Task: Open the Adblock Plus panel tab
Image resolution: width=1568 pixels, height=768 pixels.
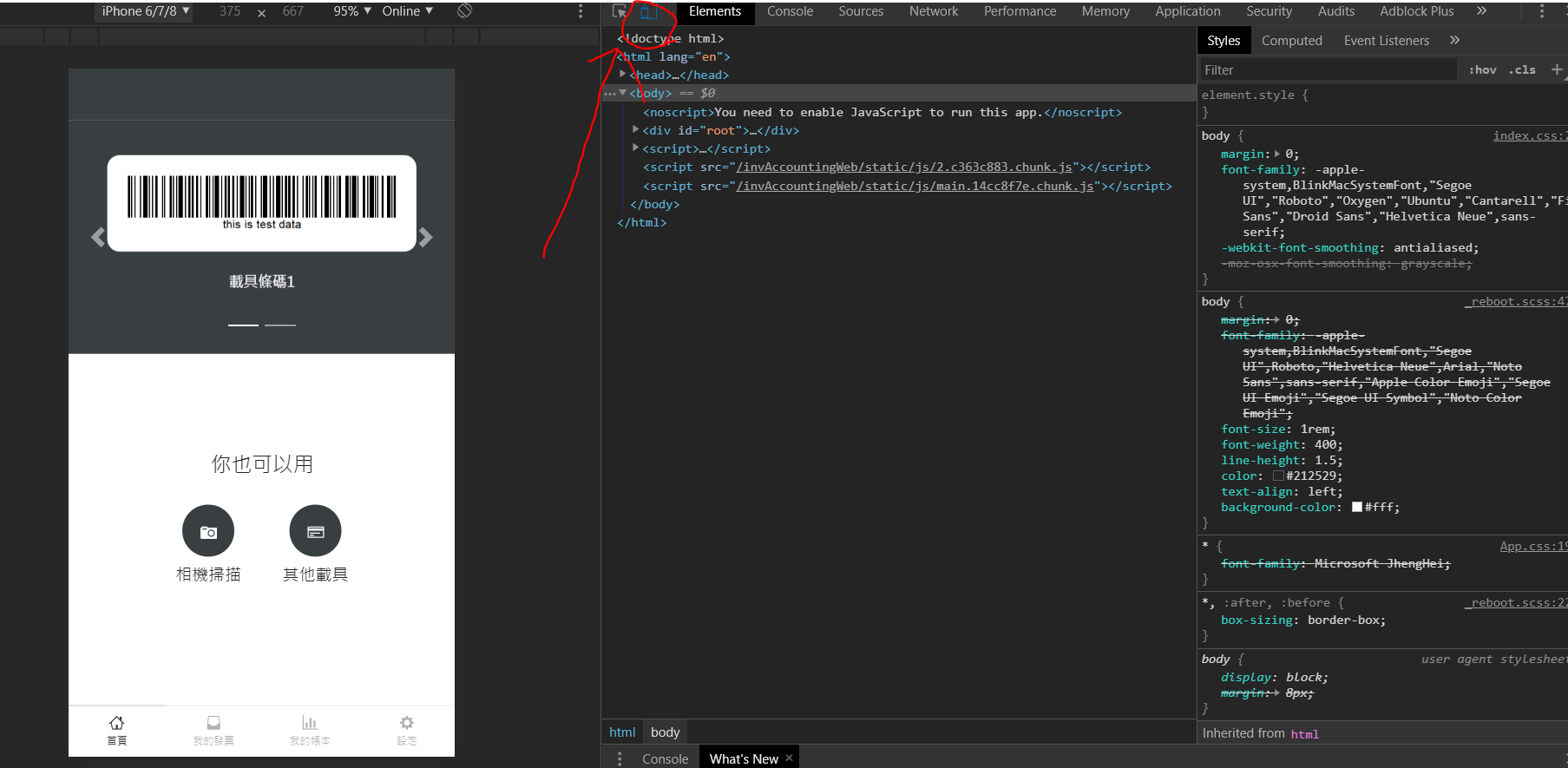Action: pyautogui.click(x=1416, y=11)
